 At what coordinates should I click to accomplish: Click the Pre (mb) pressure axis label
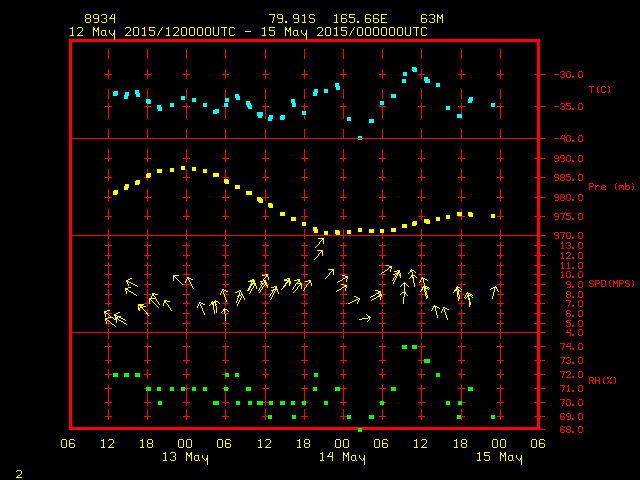(x=611, y=187)
